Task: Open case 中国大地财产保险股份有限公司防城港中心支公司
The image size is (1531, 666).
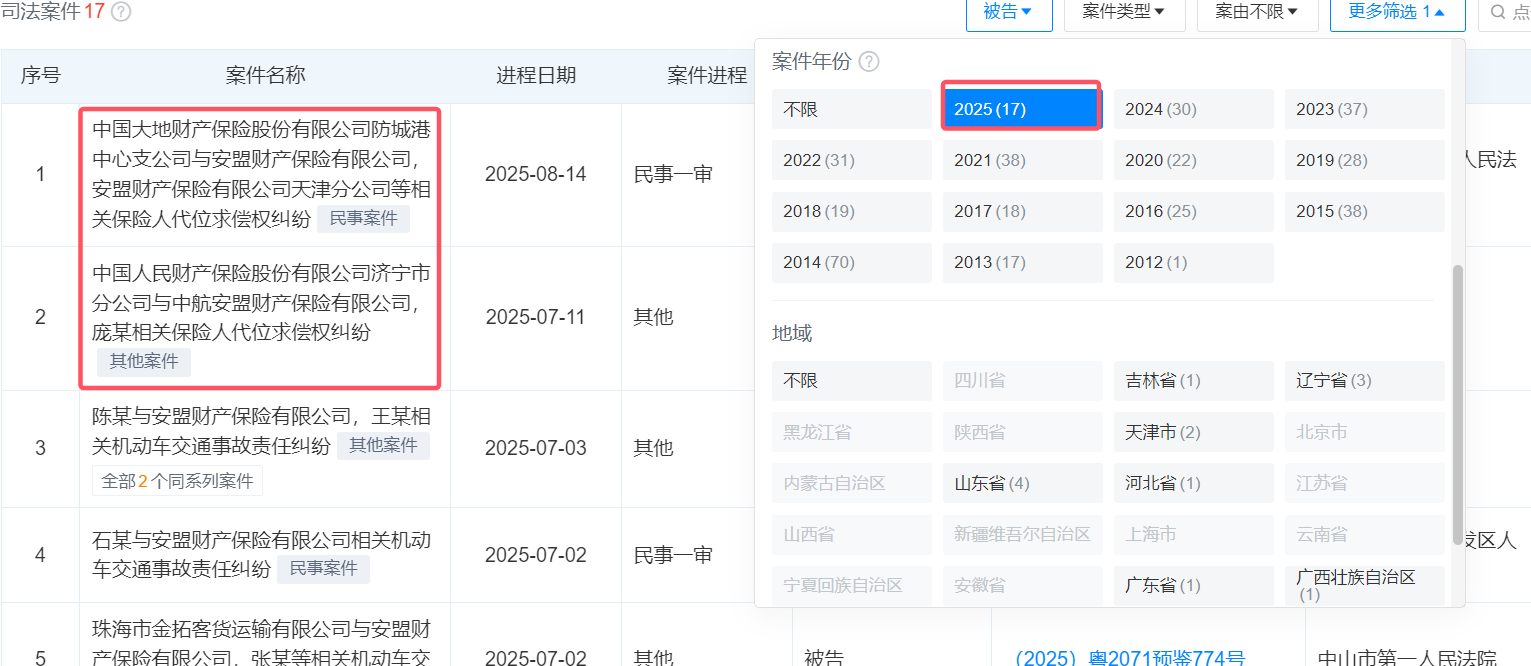Action: point(261,174)
